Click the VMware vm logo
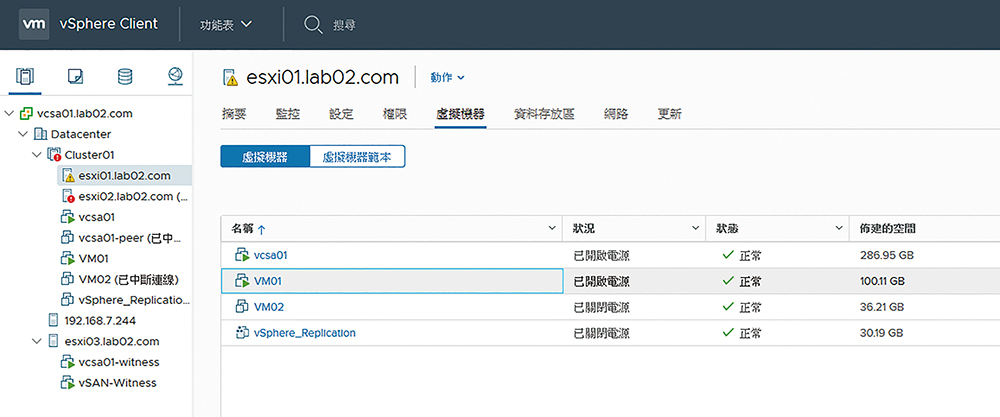The width and height of the screenshot is (1000, 417). tap(34, 24)
